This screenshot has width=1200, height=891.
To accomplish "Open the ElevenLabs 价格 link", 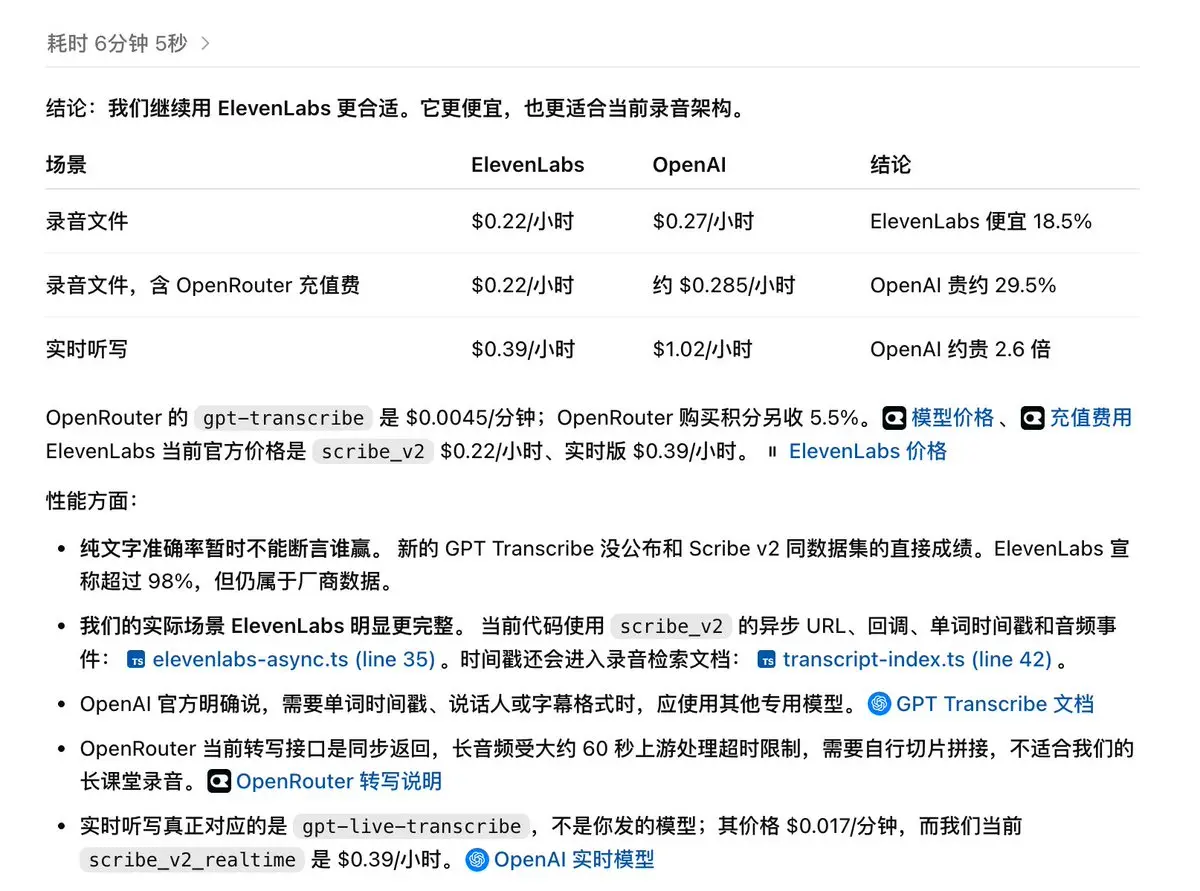I will (868, 451).
